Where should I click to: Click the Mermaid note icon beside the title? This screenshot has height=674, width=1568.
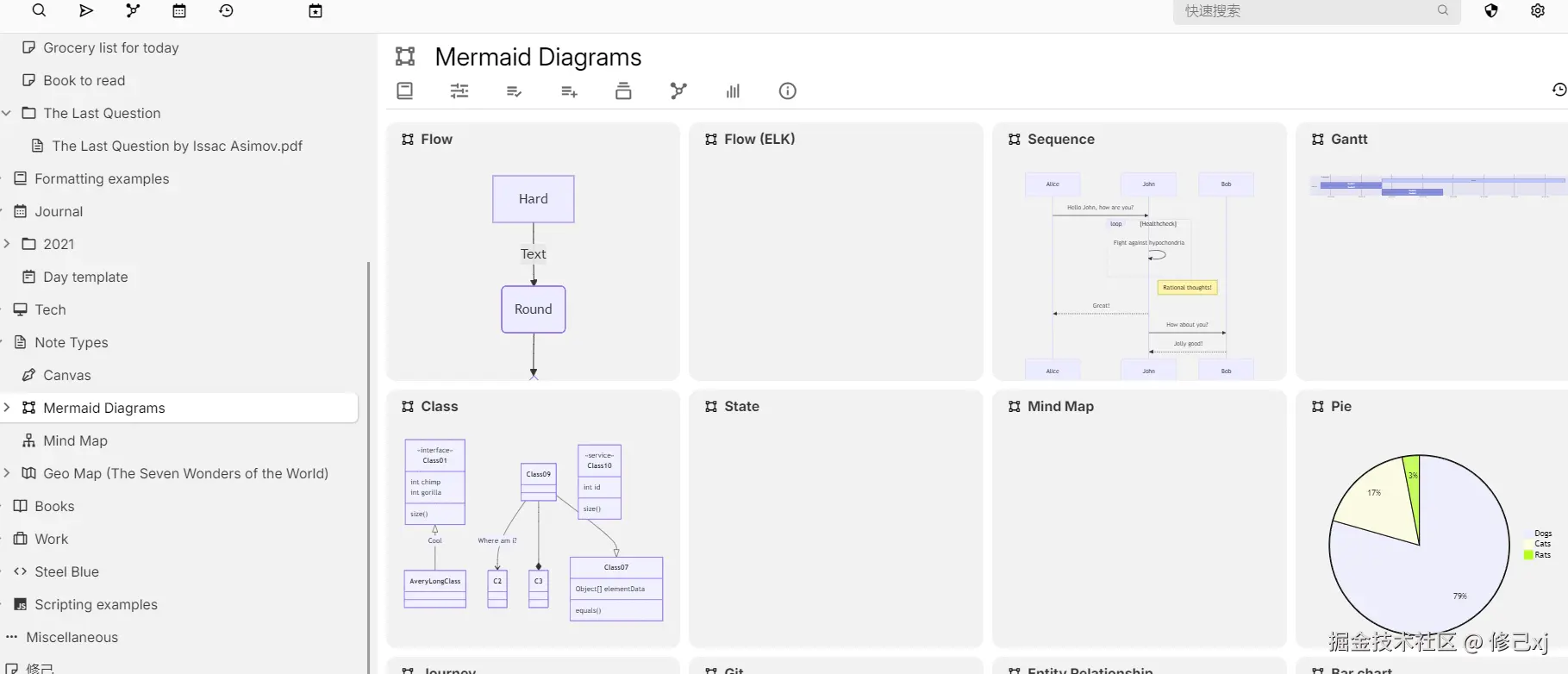[405, 57]
